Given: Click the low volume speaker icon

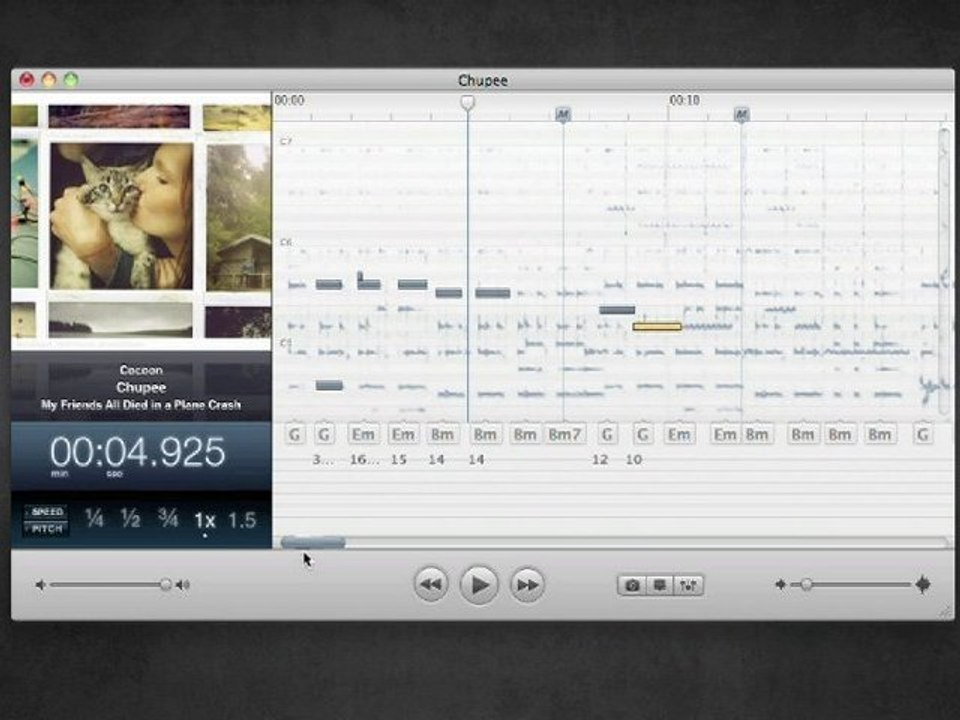Looking at the screenshot, I should coord(40,585).
